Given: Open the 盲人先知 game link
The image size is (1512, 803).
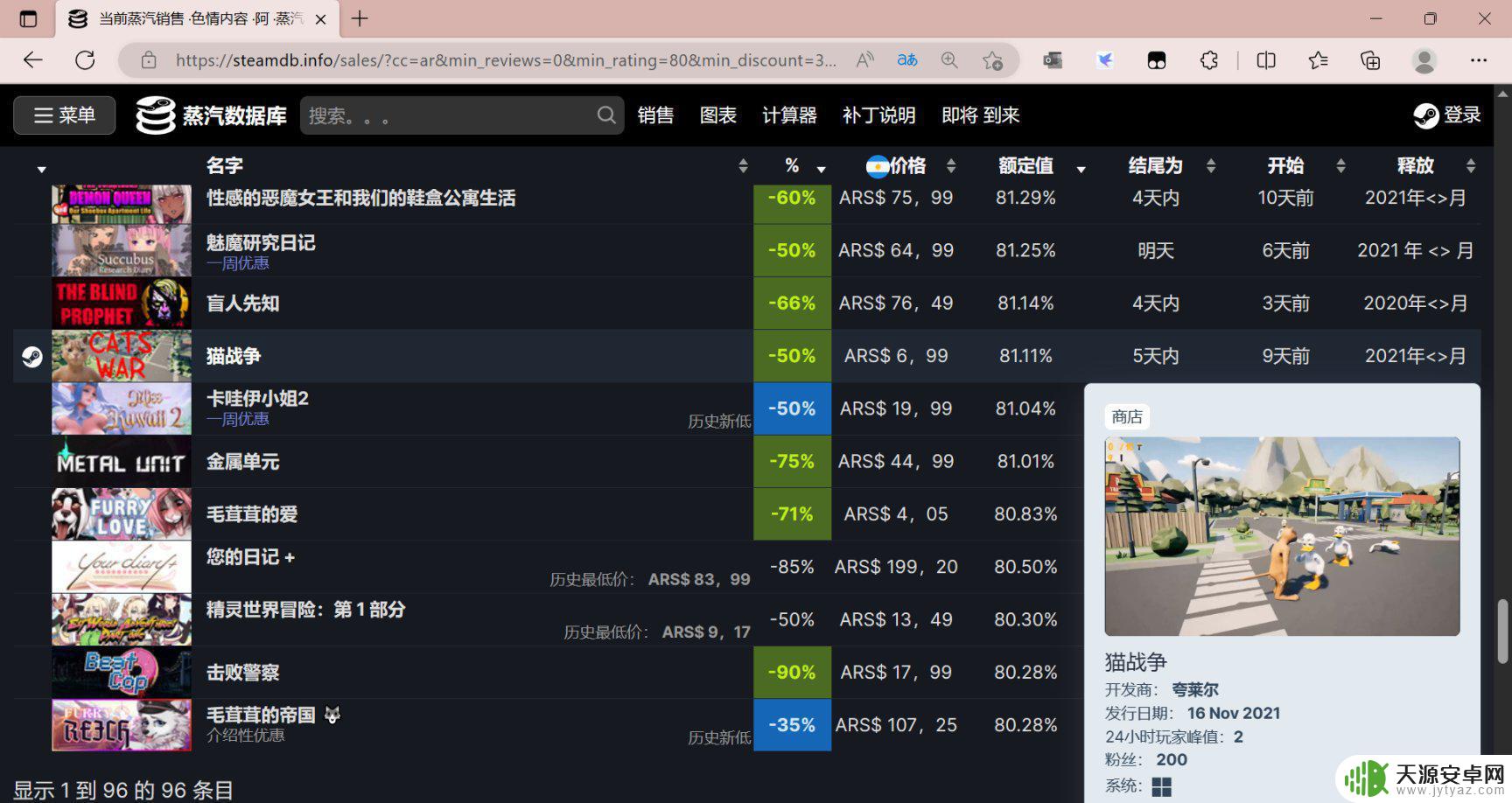Looking at the screenshot, I should tap(242, 304).
